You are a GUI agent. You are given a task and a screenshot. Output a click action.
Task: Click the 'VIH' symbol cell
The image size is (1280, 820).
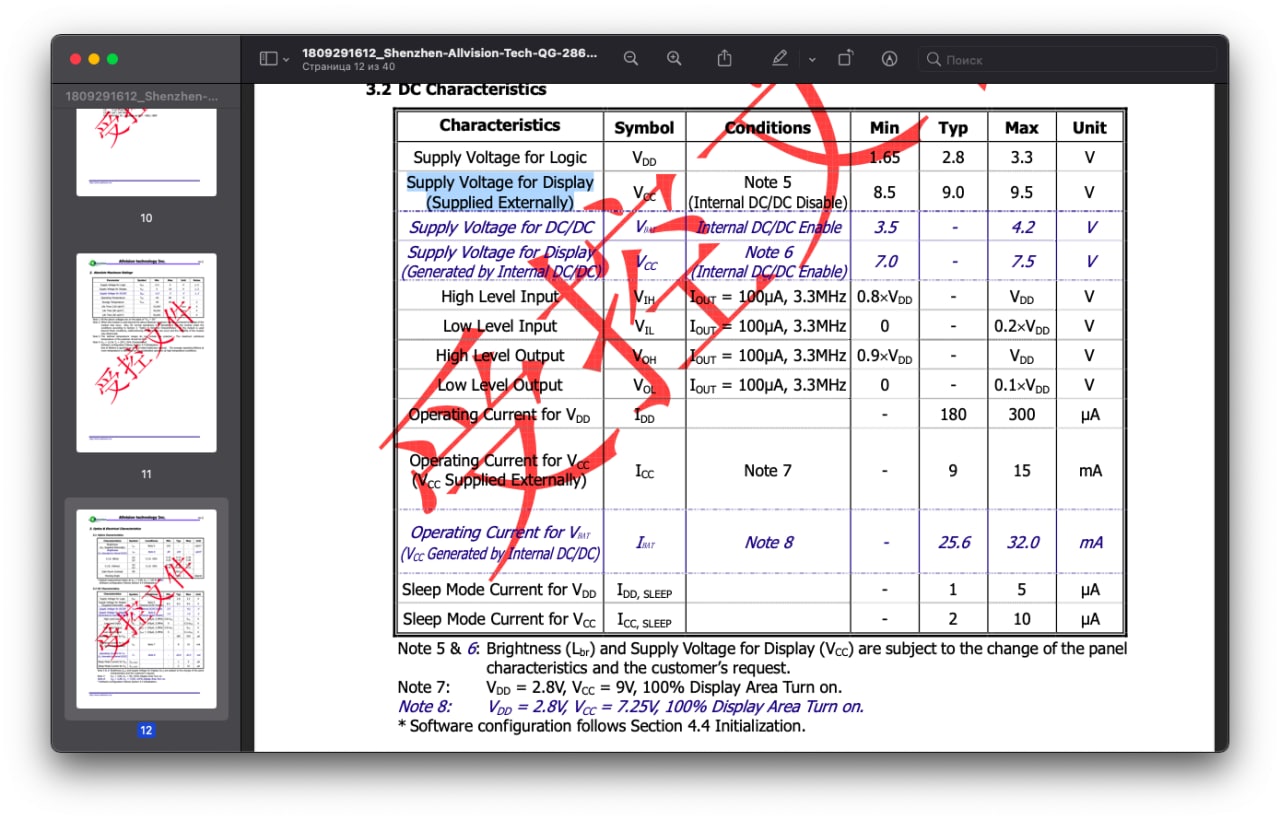coord(644,297)
